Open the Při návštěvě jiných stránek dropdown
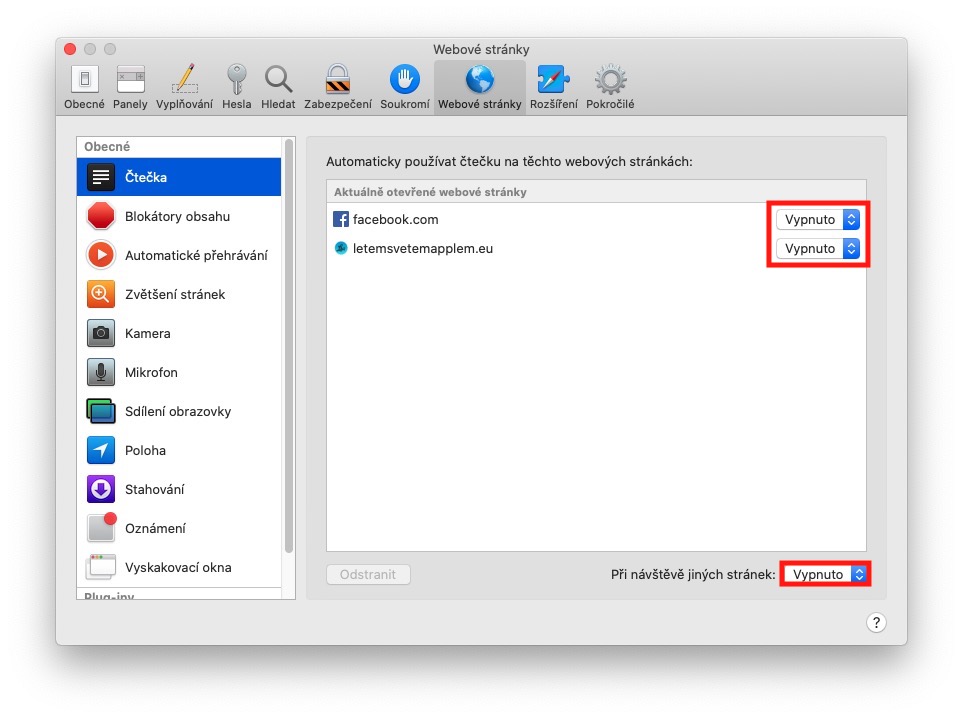Image resolution: width=963 pixels, height=719 pixels. [825, 574]
